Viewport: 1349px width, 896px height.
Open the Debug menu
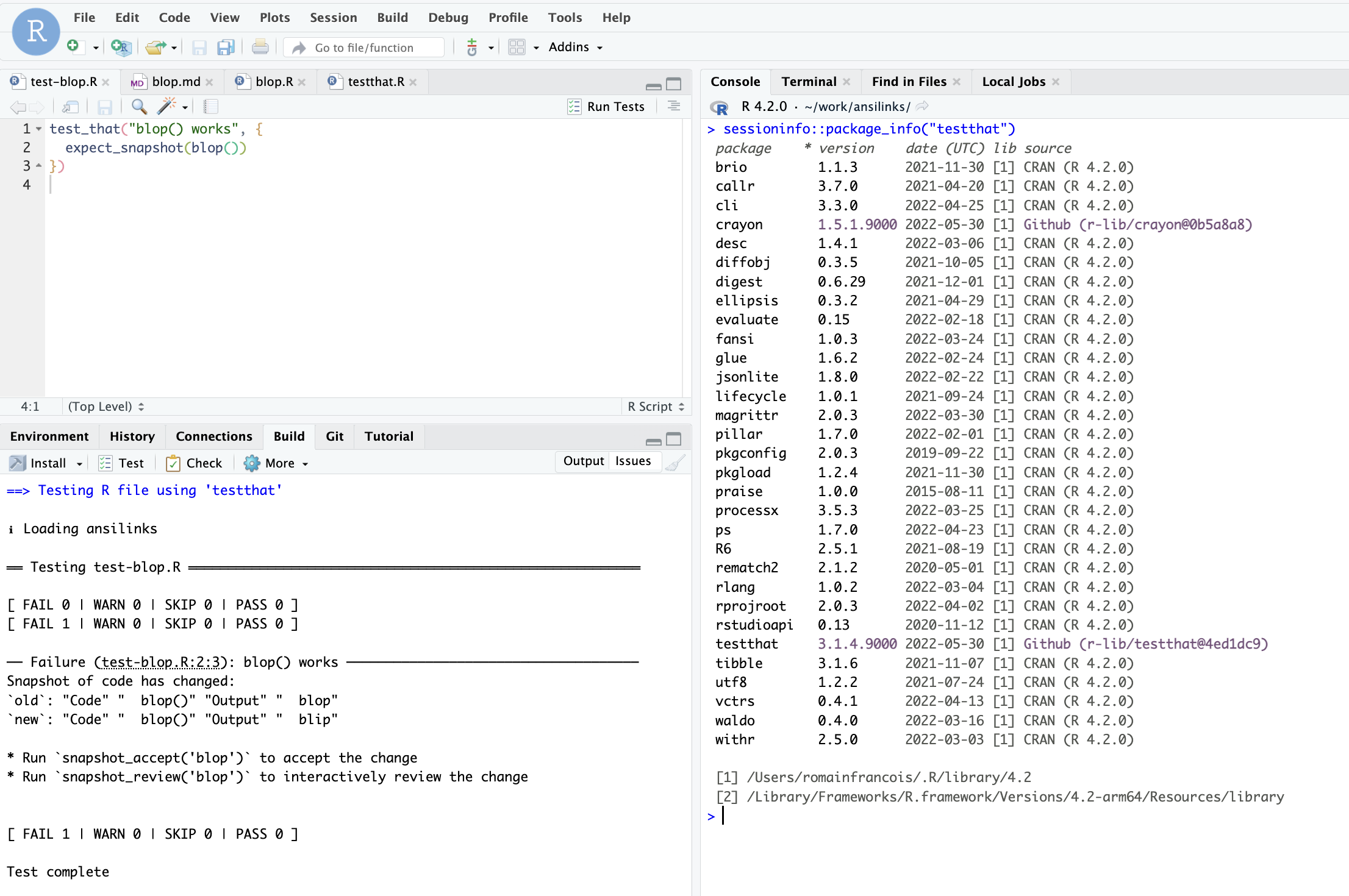[448, 18]
